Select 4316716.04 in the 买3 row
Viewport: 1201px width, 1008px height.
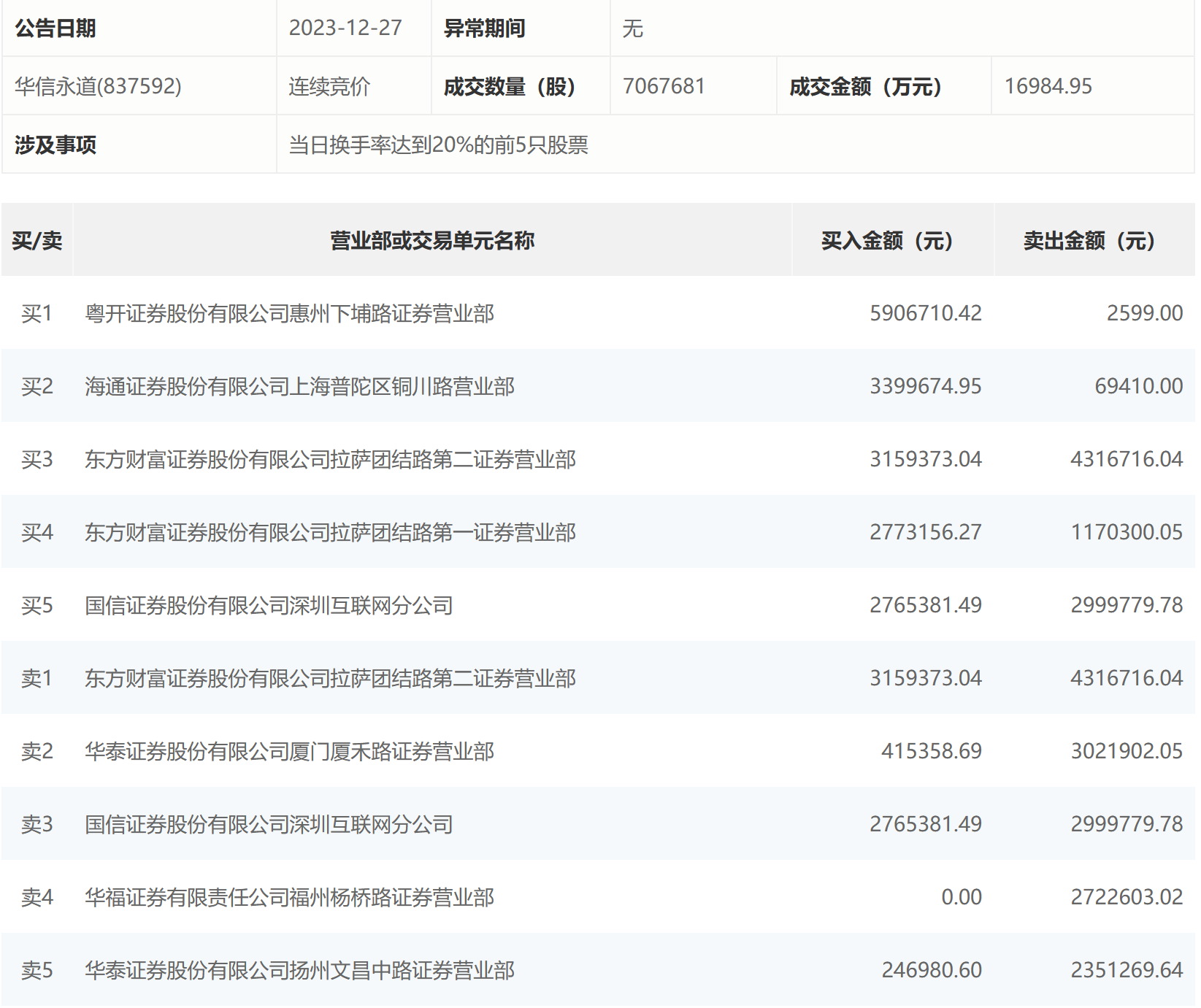1127,459
